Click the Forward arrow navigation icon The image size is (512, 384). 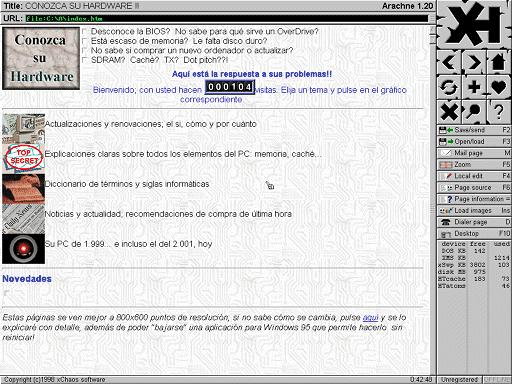(x=474, y=62)
